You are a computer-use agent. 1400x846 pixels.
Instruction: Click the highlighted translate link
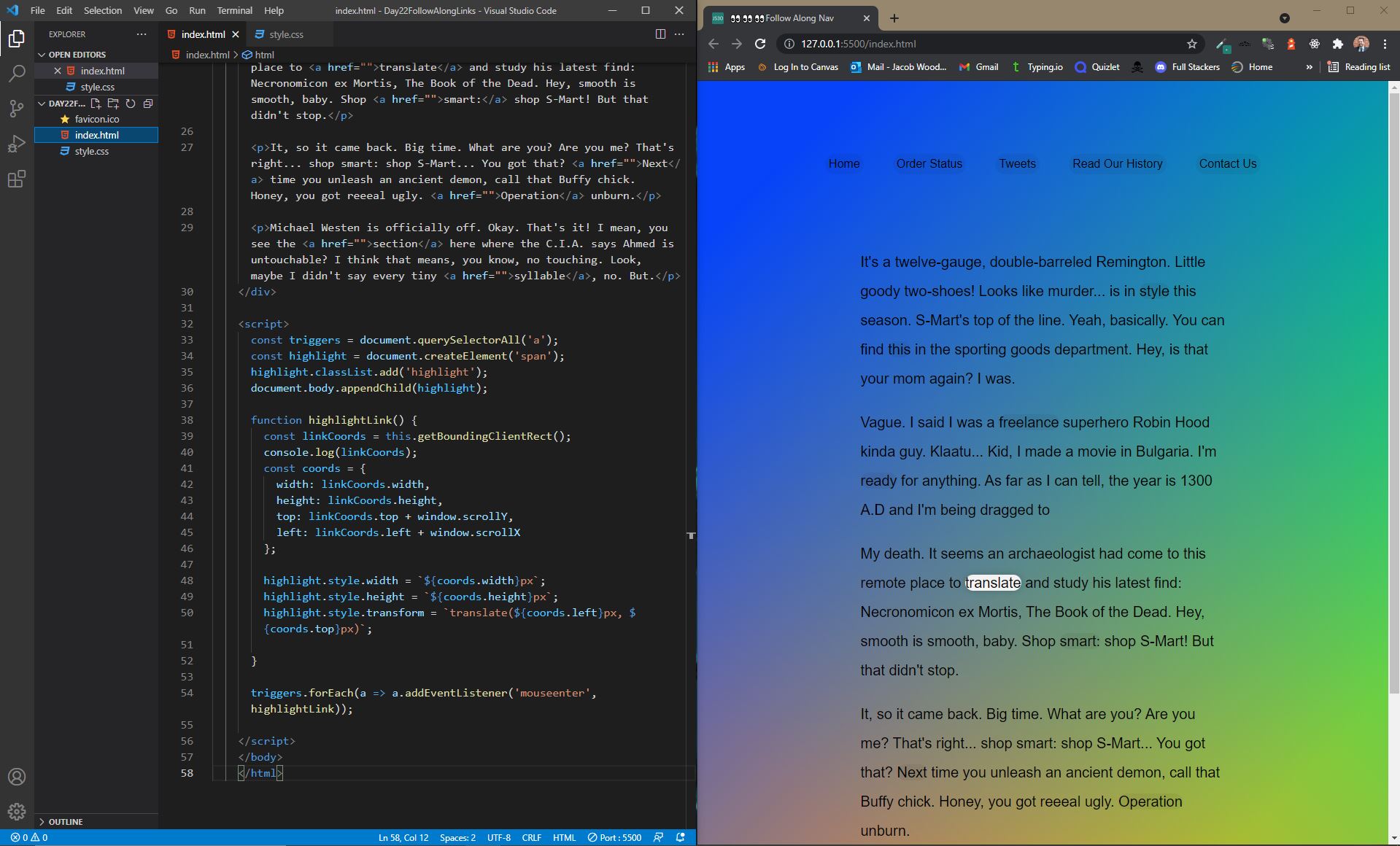(x=993, y=583)
